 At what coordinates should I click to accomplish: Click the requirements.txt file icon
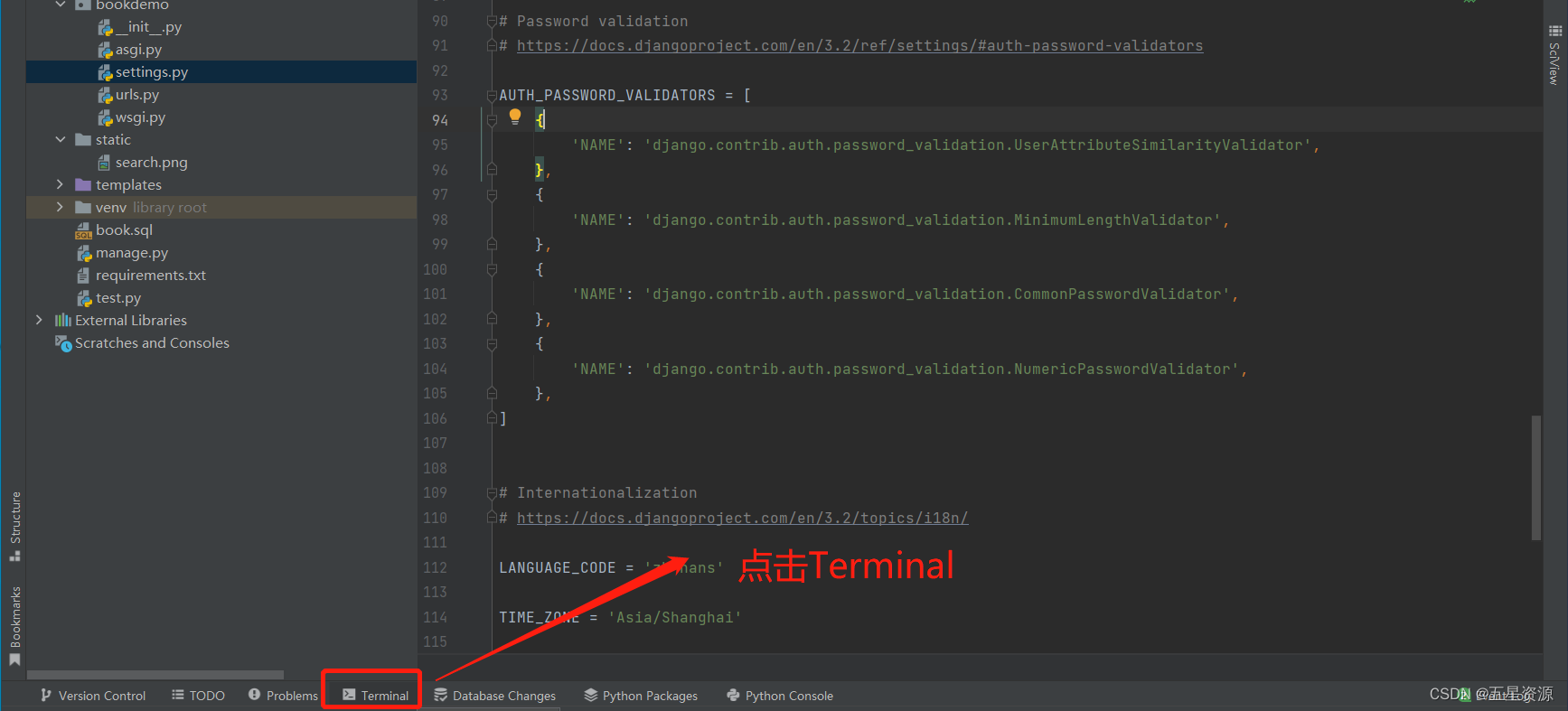point(83,276)
